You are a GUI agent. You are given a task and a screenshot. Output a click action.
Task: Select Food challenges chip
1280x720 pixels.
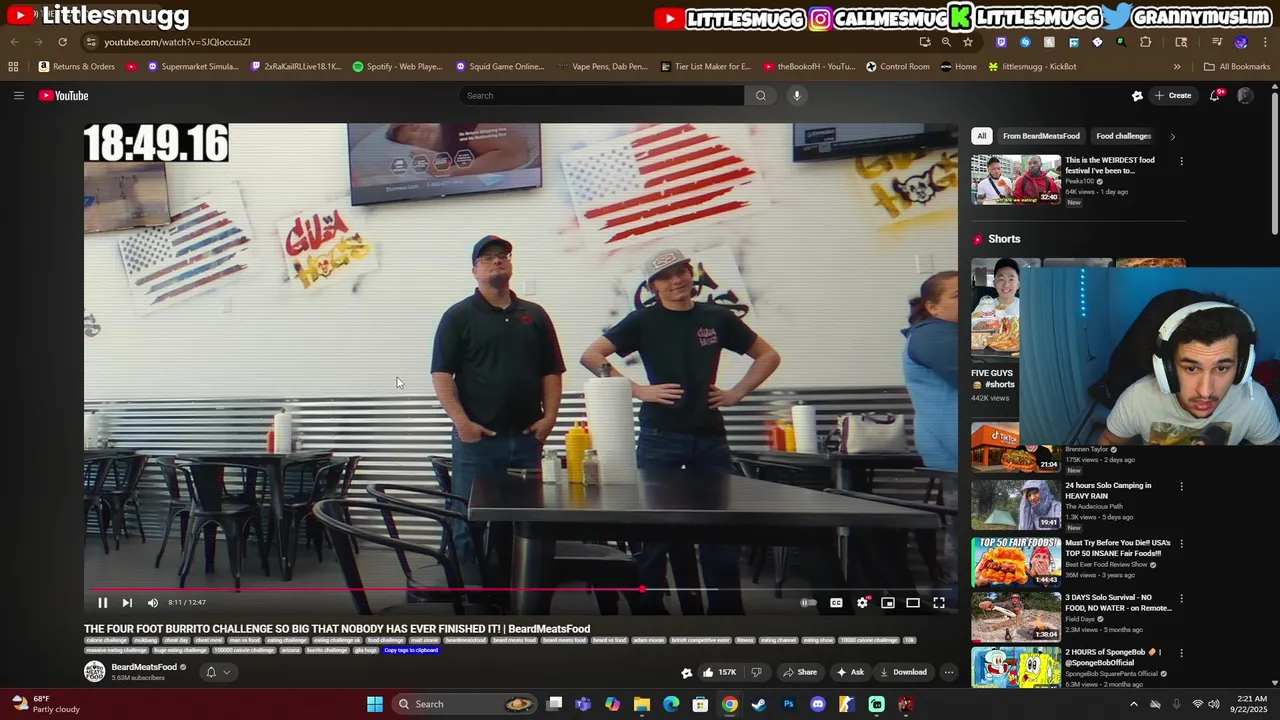(1124, 136)
